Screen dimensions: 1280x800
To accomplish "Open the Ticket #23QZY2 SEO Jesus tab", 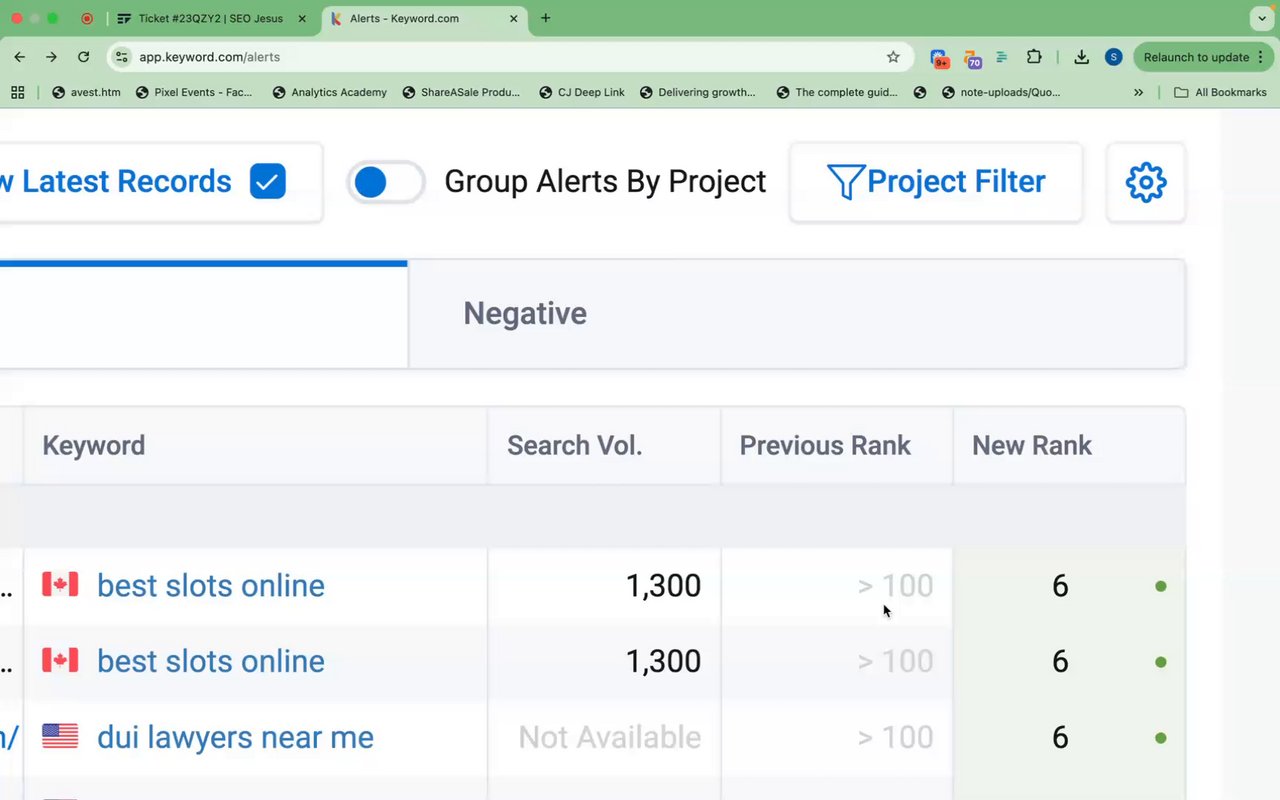I will [x=210, y=18].
